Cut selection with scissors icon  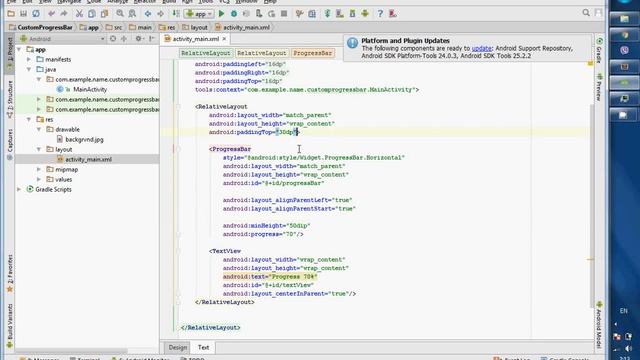[x=79, y=13]
